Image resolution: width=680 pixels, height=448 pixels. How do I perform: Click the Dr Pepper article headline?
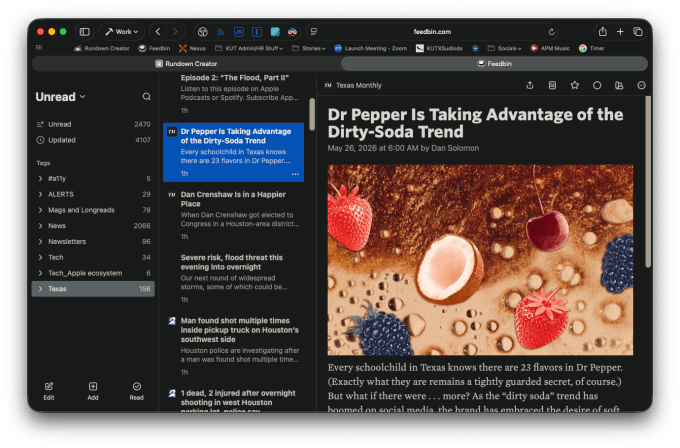click(x=475, y=123)
